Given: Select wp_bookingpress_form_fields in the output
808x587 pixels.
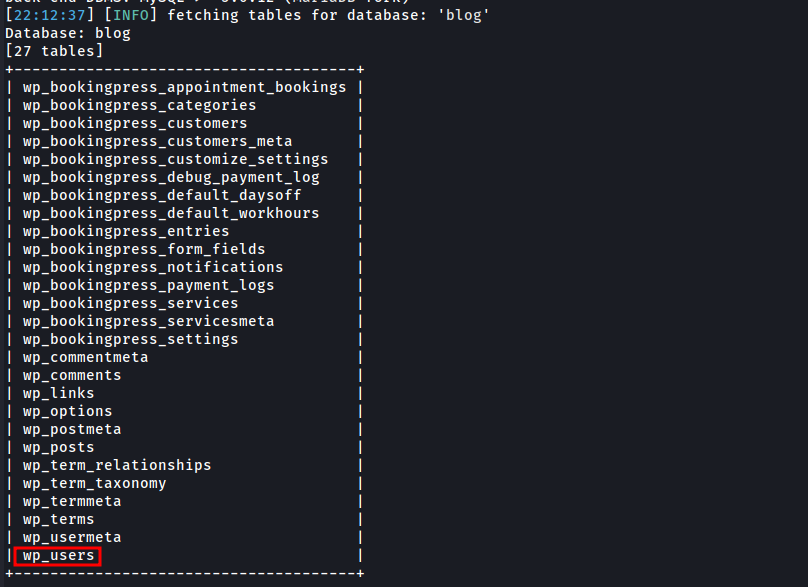Looking at the screenshot, I should tap(144, 249).
